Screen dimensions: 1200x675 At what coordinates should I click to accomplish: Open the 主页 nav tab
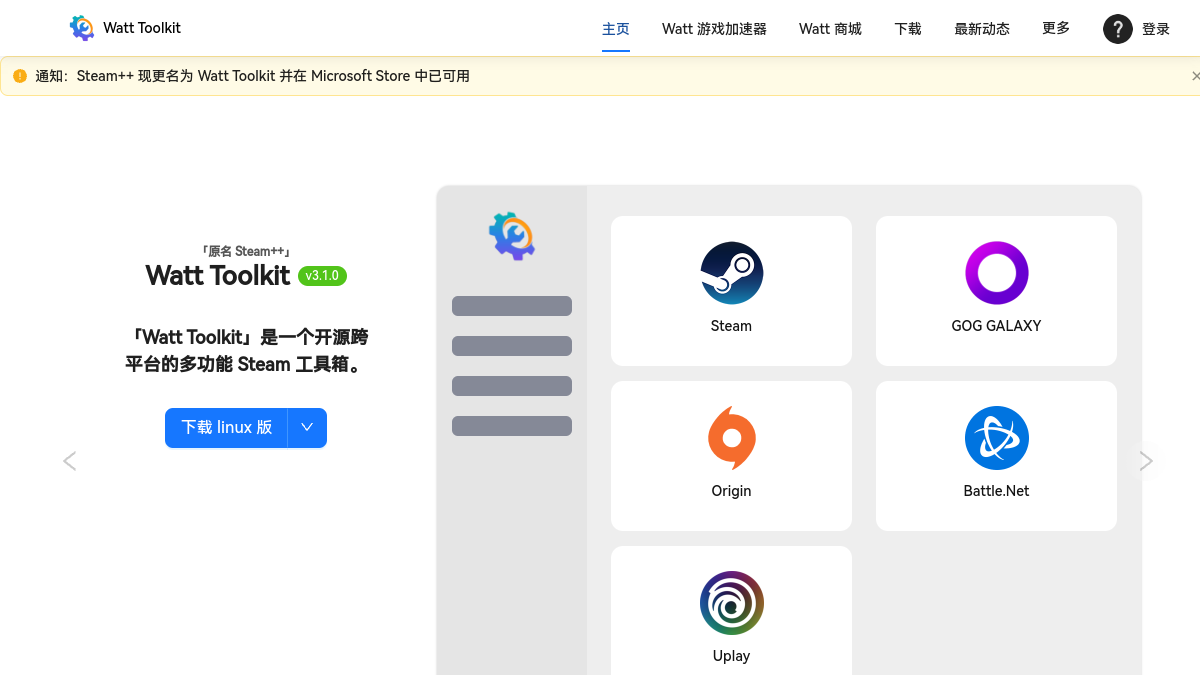616,29
